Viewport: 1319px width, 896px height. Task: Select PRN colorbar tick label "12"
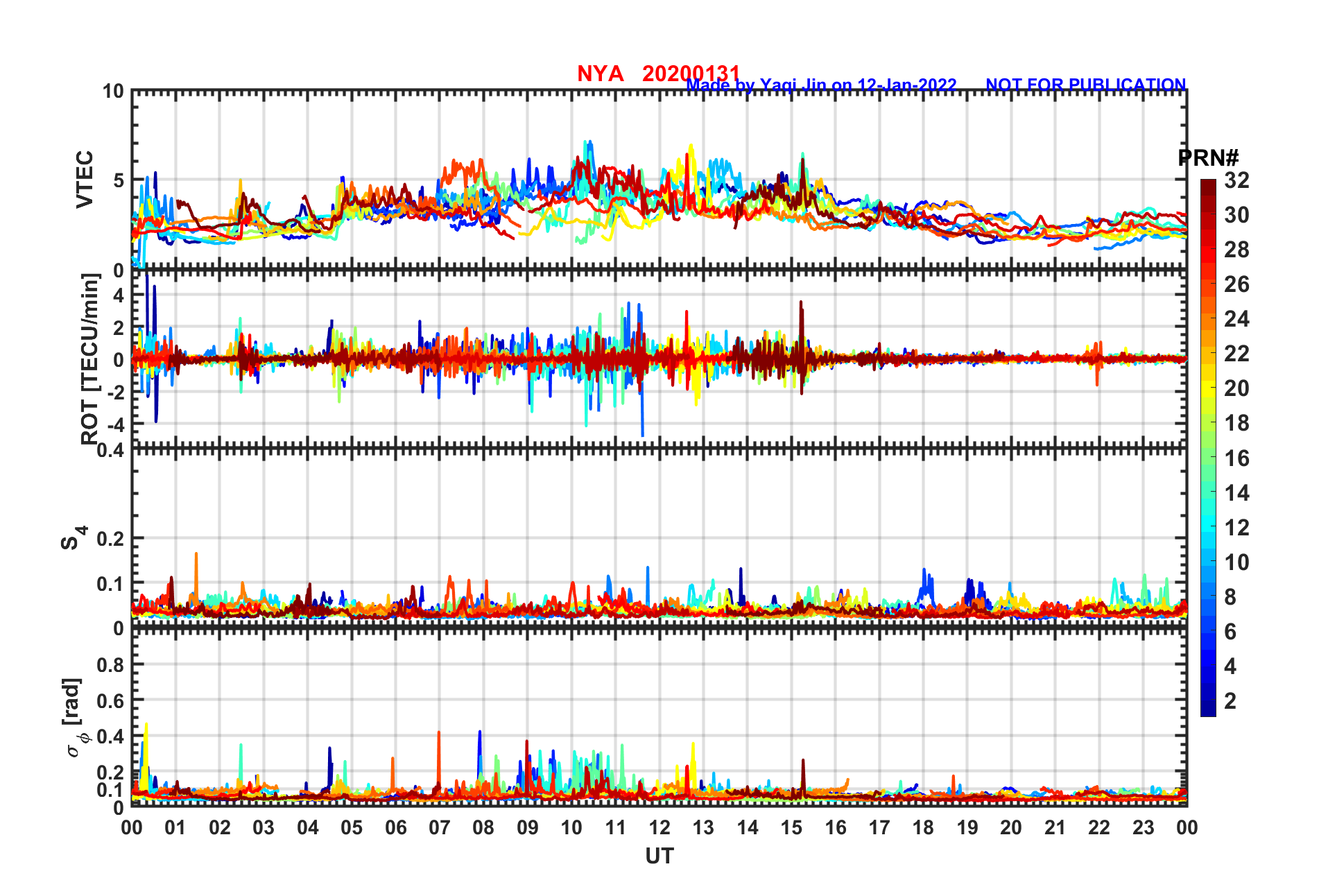click(1236, 528)
